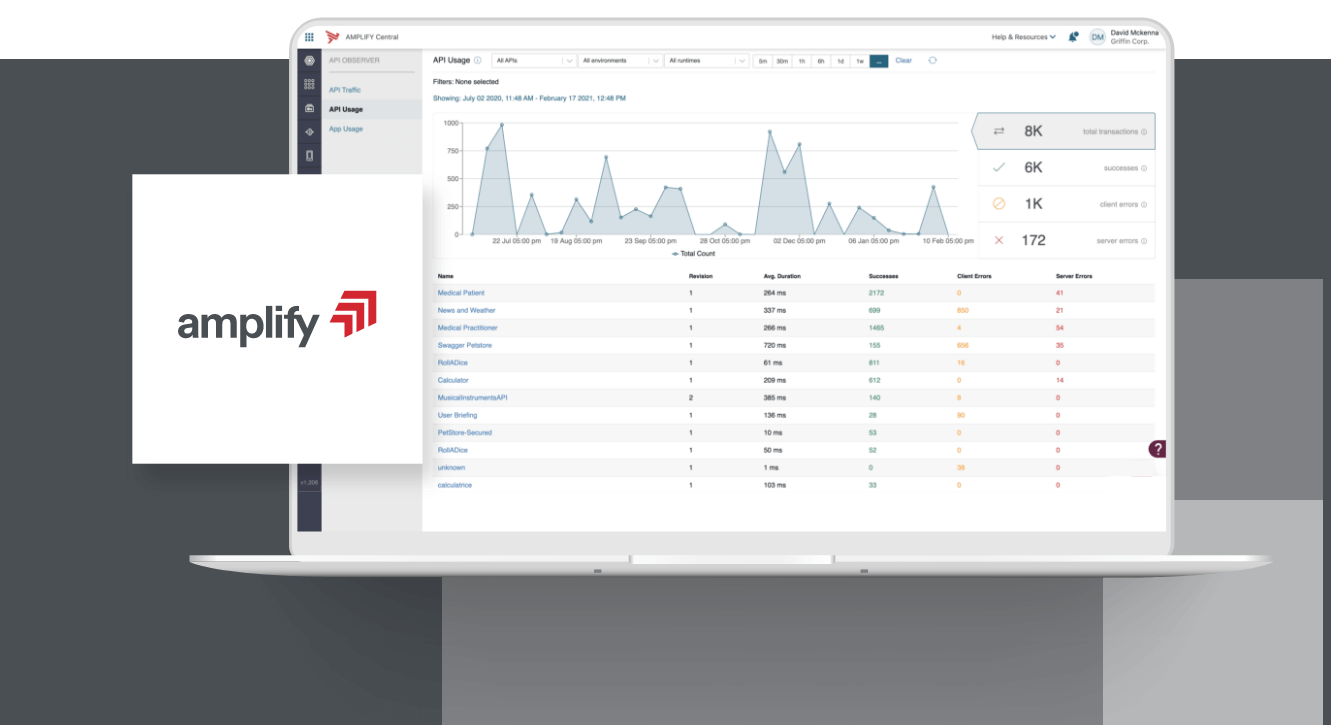Viewport: 1331px width, 725px height.
Task: Click the info icon beside API Usage title
Action: point(478,61)
